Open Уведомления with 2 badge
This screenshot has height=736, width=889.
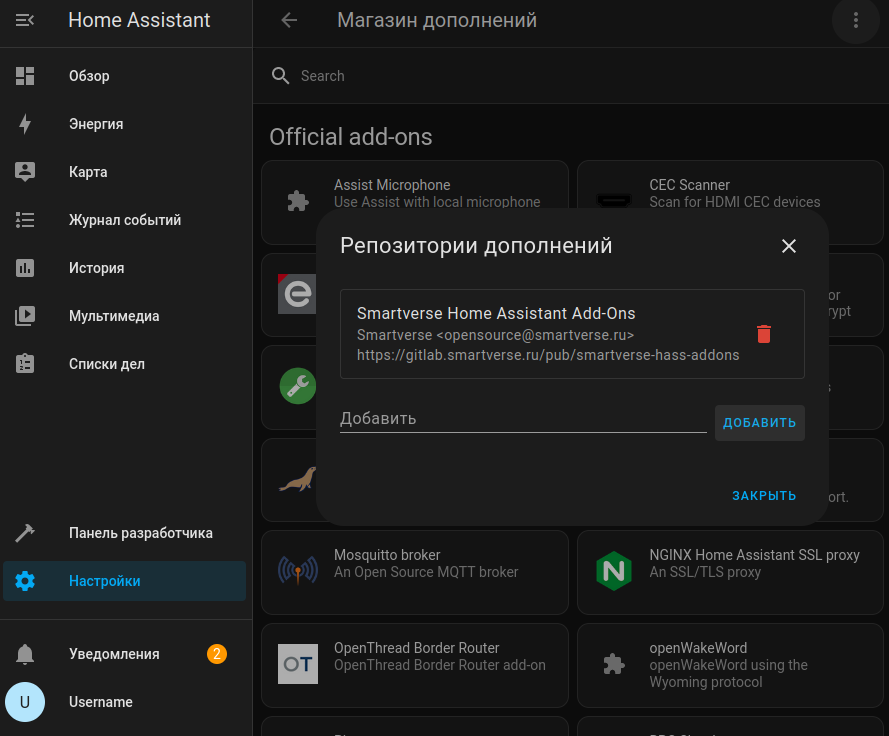coord(114,654)
